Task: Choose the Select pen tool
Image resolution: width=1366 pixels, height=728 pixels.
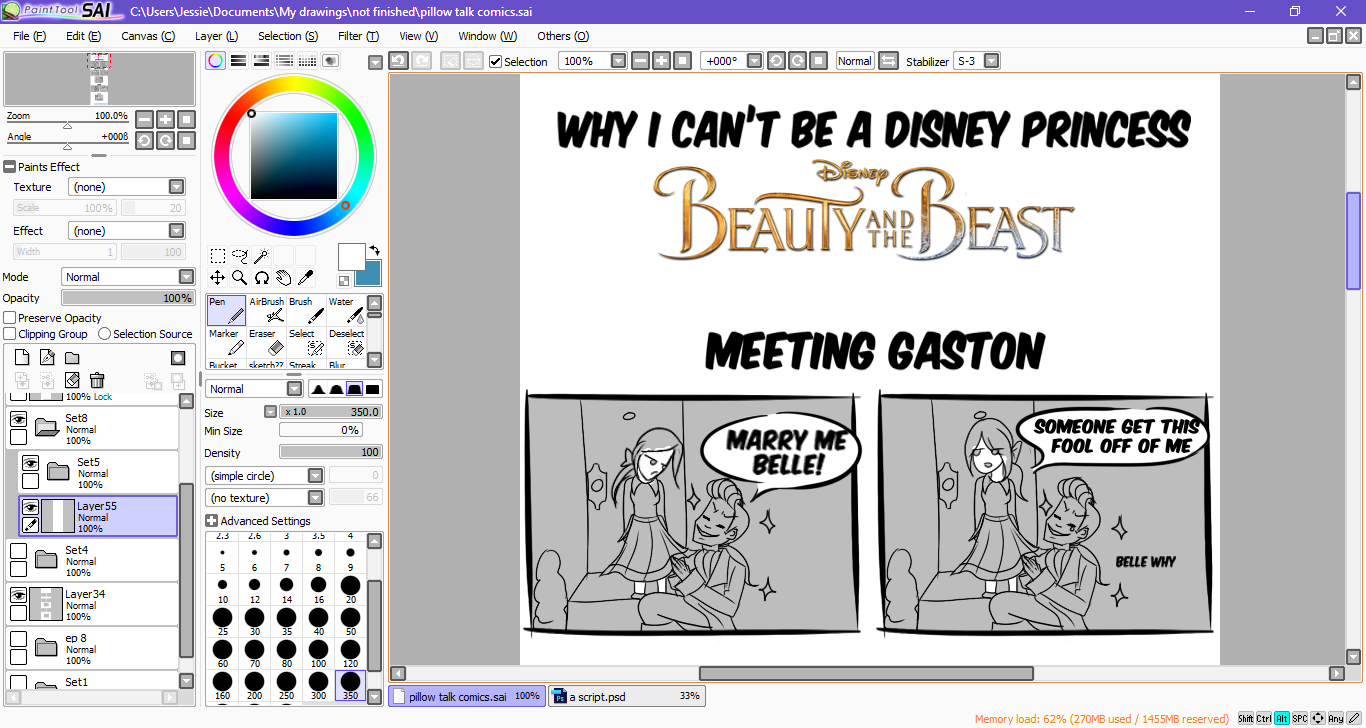Action: [306, 342]
